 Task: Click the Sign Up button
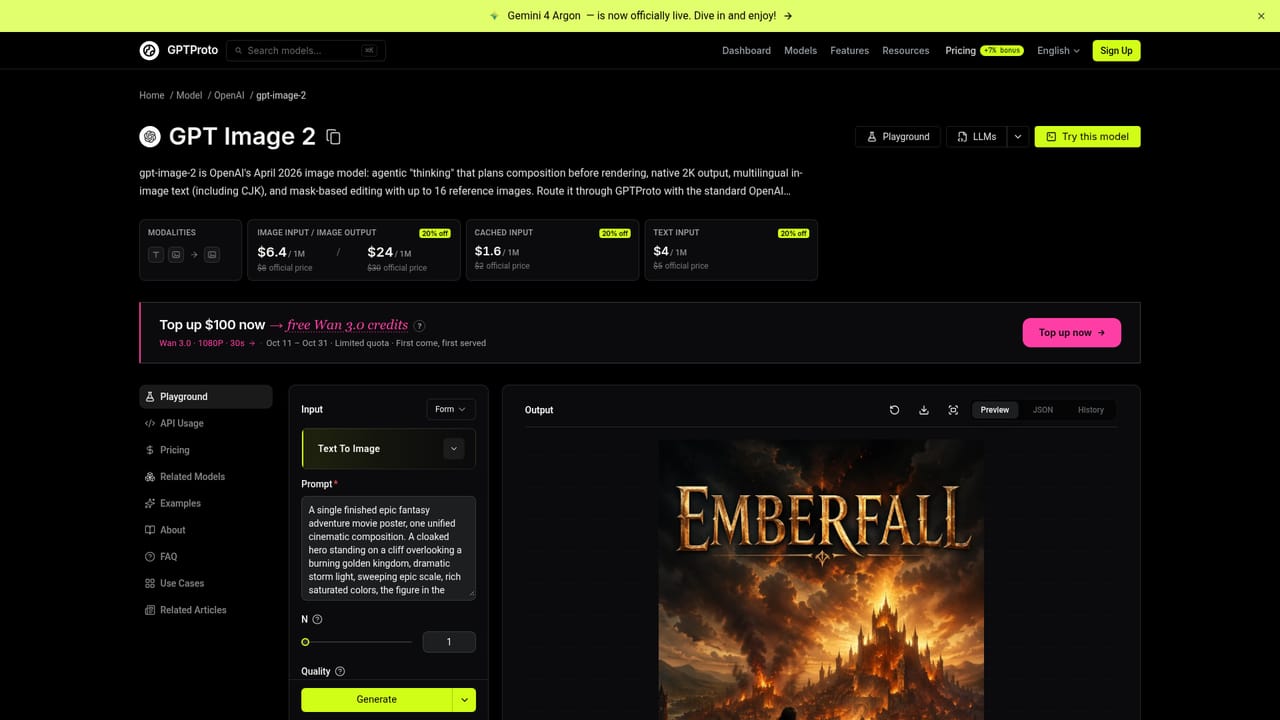[1116, 51]
